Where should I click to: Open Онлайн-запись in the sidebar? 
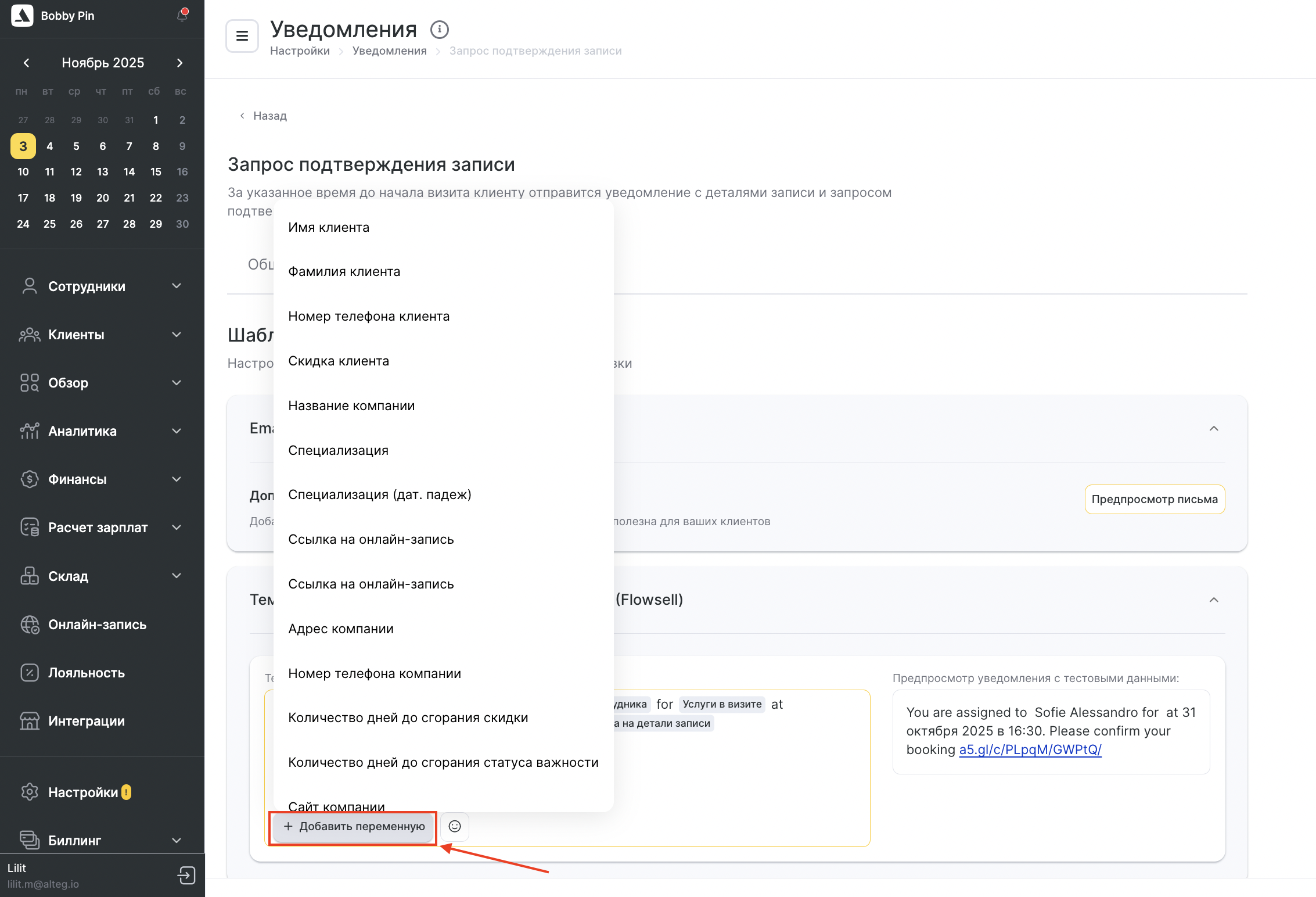[x=97, y=625]
